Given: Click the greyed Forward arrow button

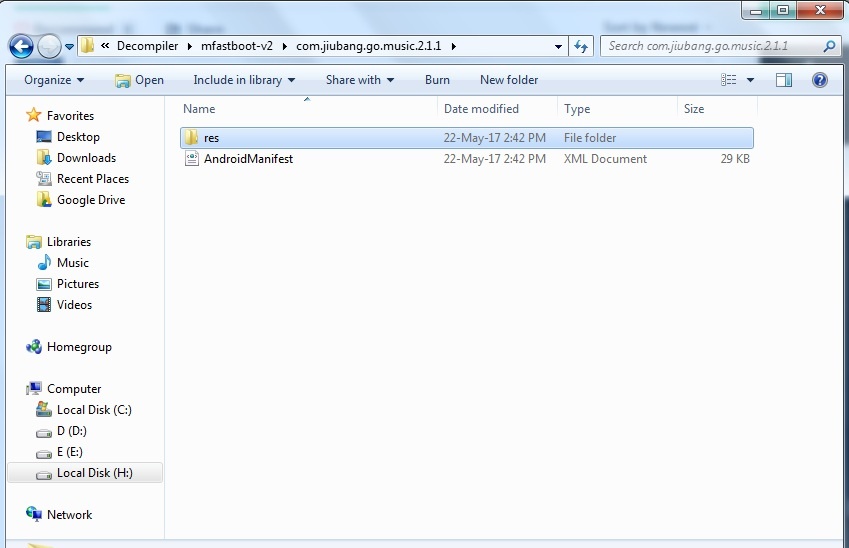Looking at the screenshot, I should click(49, 47).
